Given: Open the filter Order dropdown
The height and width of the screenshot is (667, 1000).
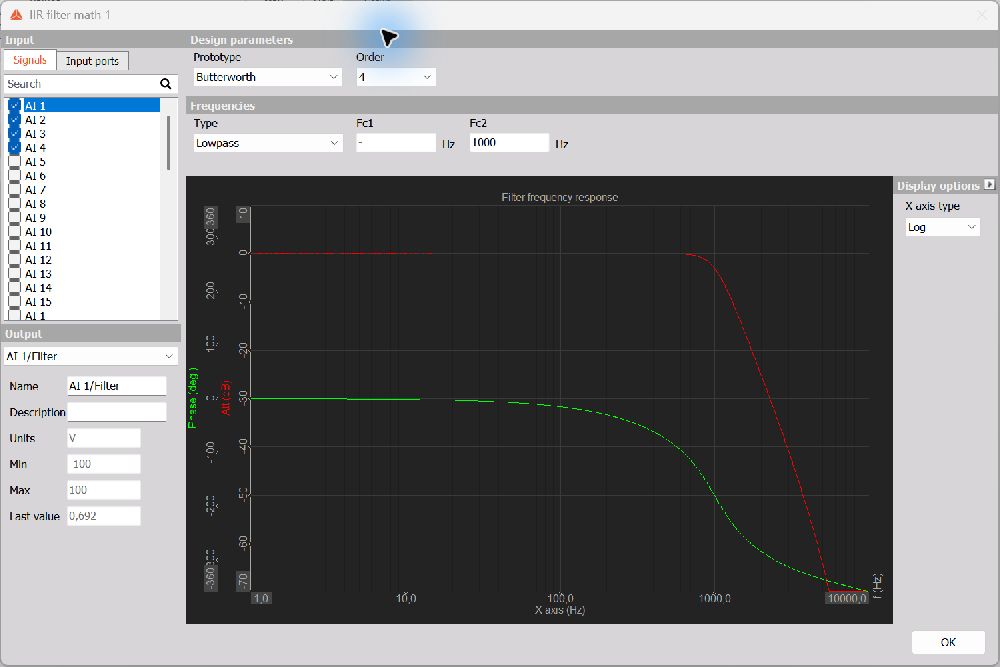Looking at the screenshot, I should [x=396, y=77].
